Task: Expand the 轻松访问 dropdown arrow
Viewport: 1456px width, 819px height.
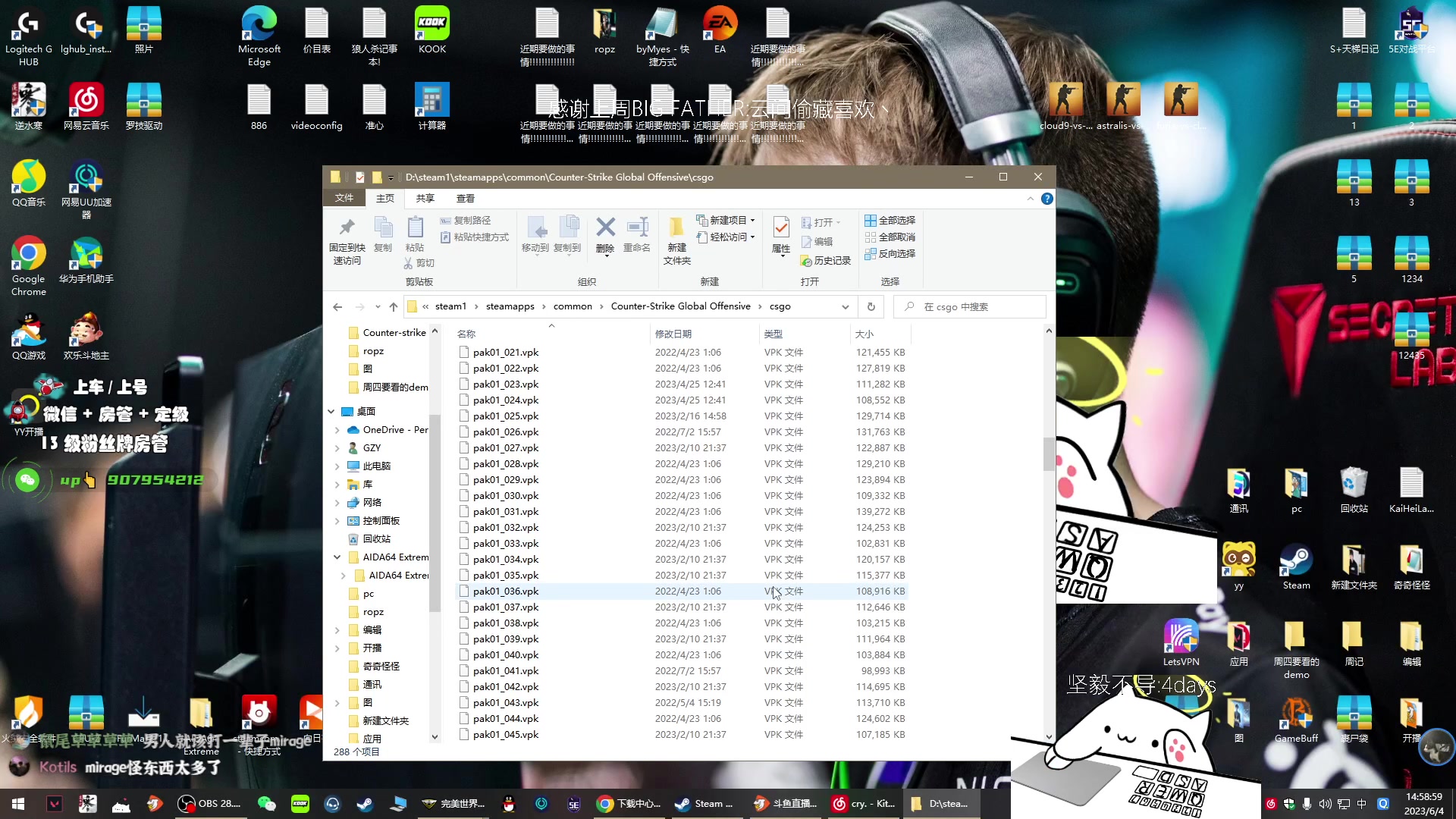Action: [x=752, y=237]
